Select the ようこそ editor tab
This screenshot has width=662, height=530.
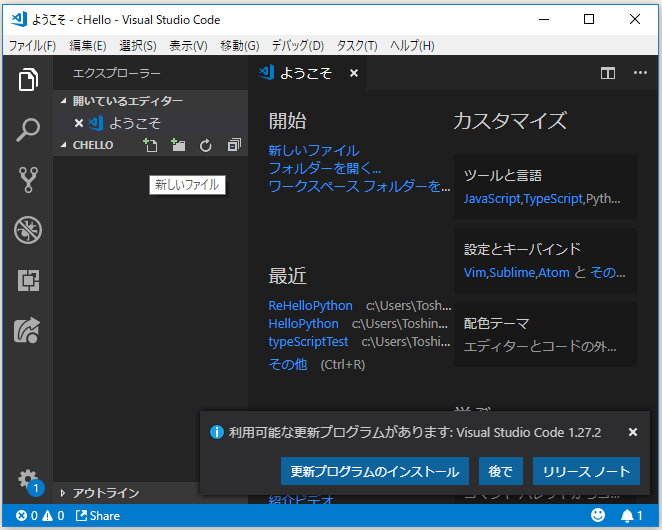[306, 73]
